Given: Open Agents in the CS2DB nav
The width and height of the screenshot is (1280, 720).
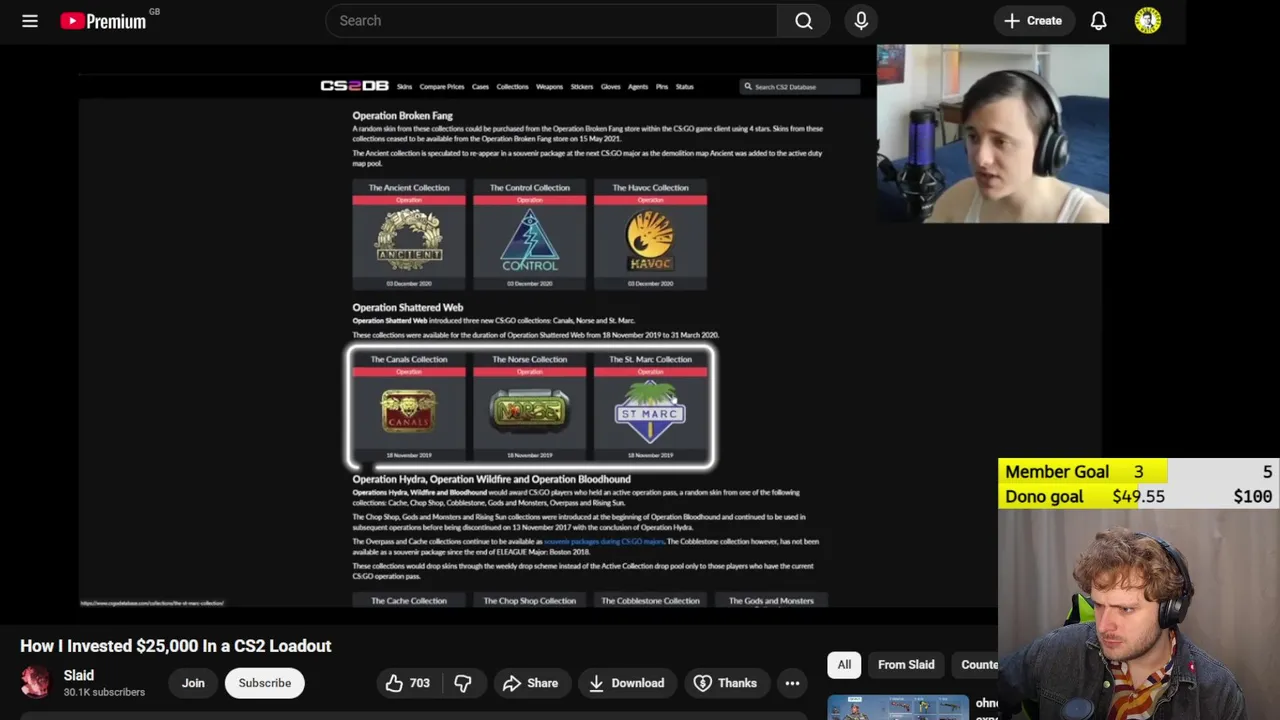Looking at the screenshot, I should coord(638,87).
